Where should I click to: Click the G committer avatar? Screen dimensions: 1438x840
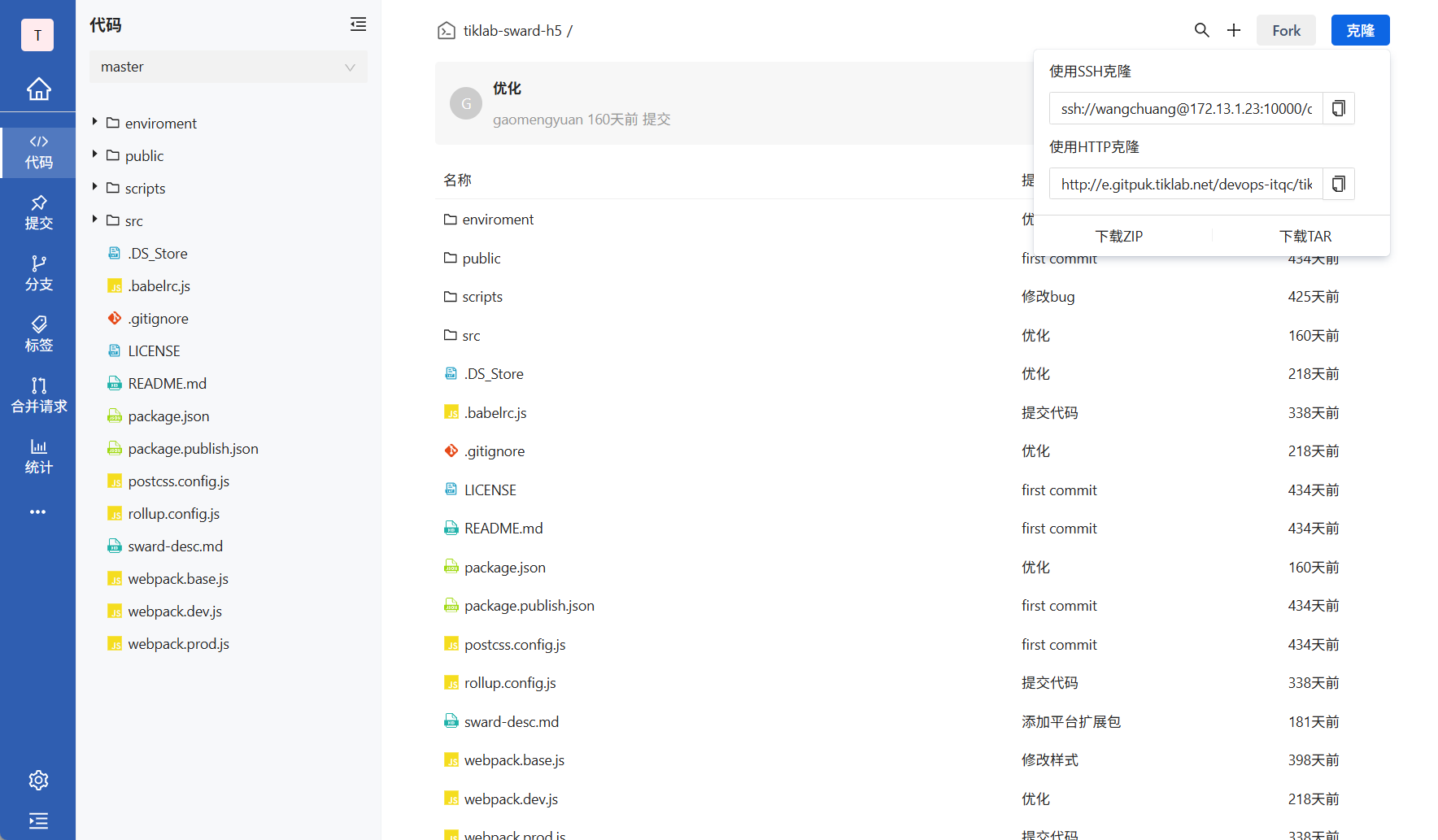466,103
